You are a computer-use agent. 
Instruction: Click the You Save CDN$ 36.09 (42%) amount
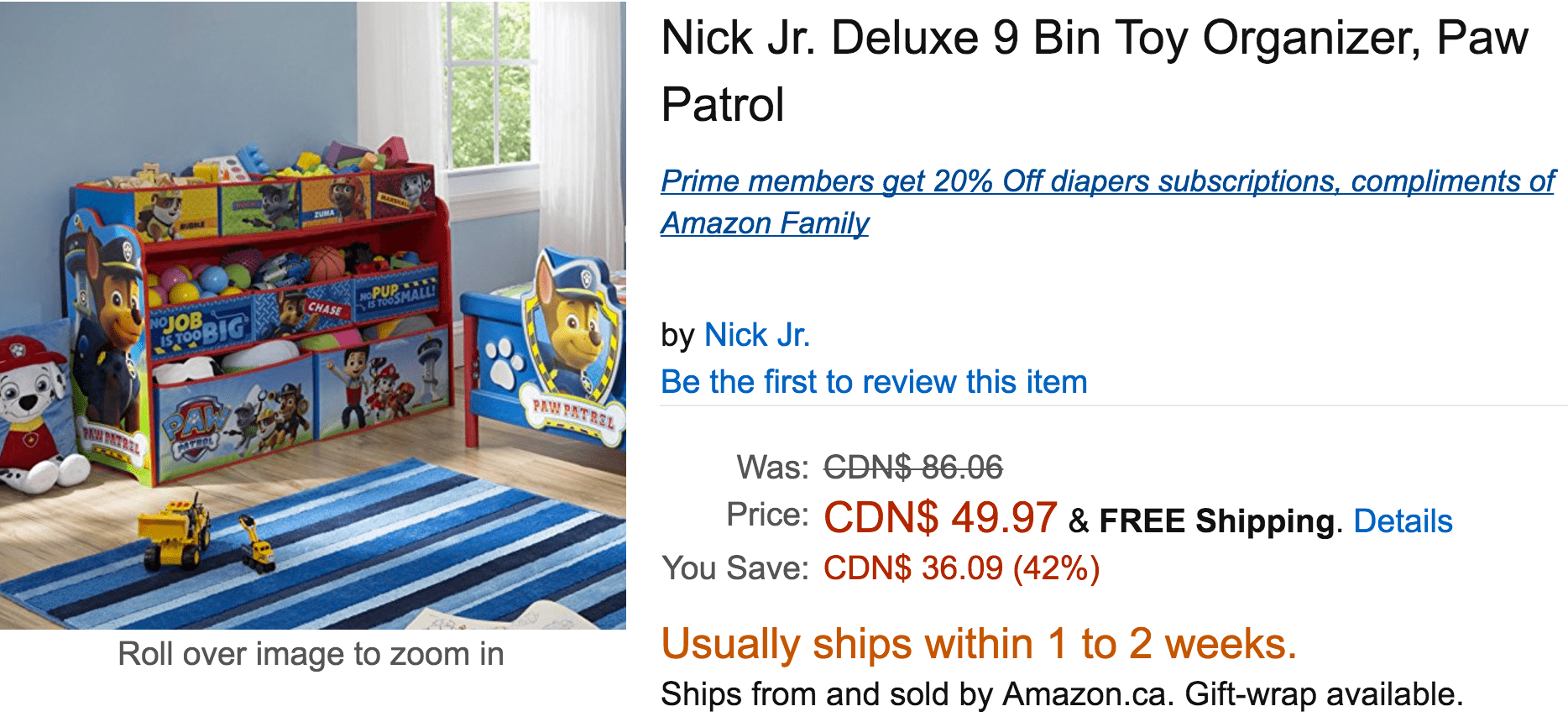tap(961, 568)
